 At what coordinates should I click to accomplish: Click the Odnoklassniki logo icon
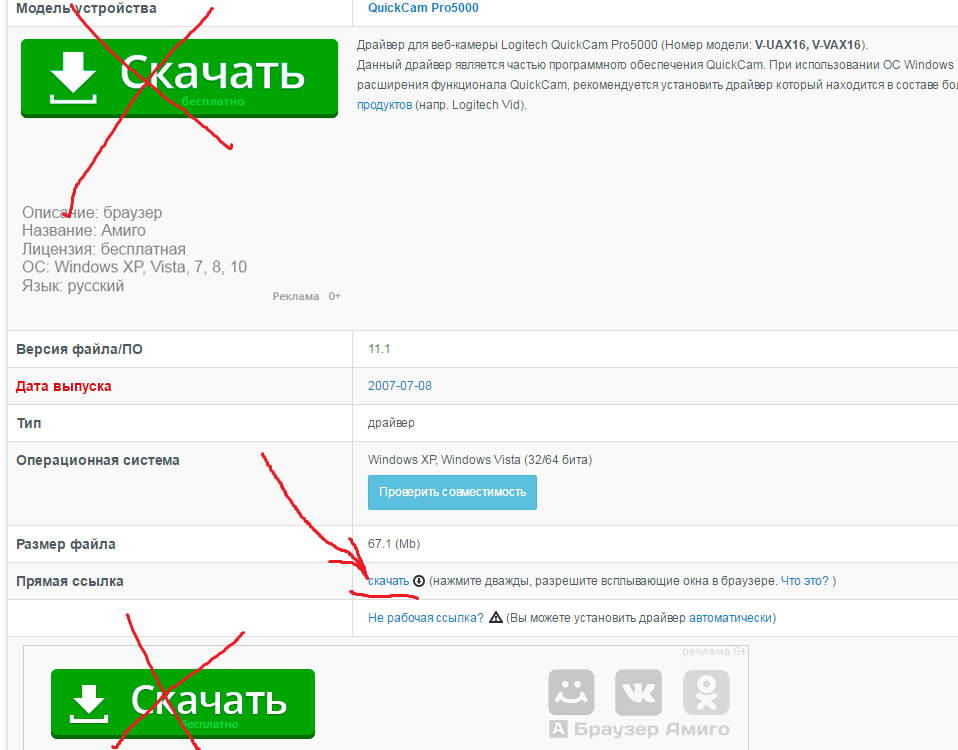coord(706,692)
